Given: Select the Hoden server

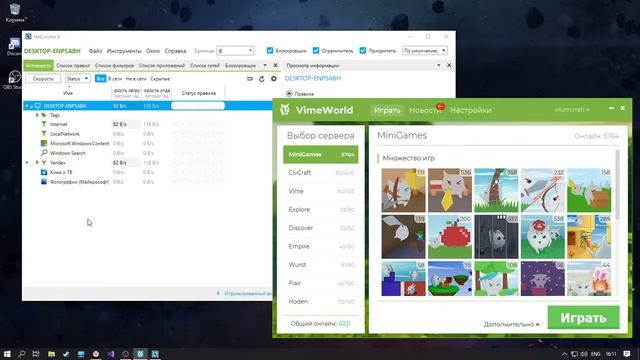Looking at the screenshot, I should tap(321, 301).
